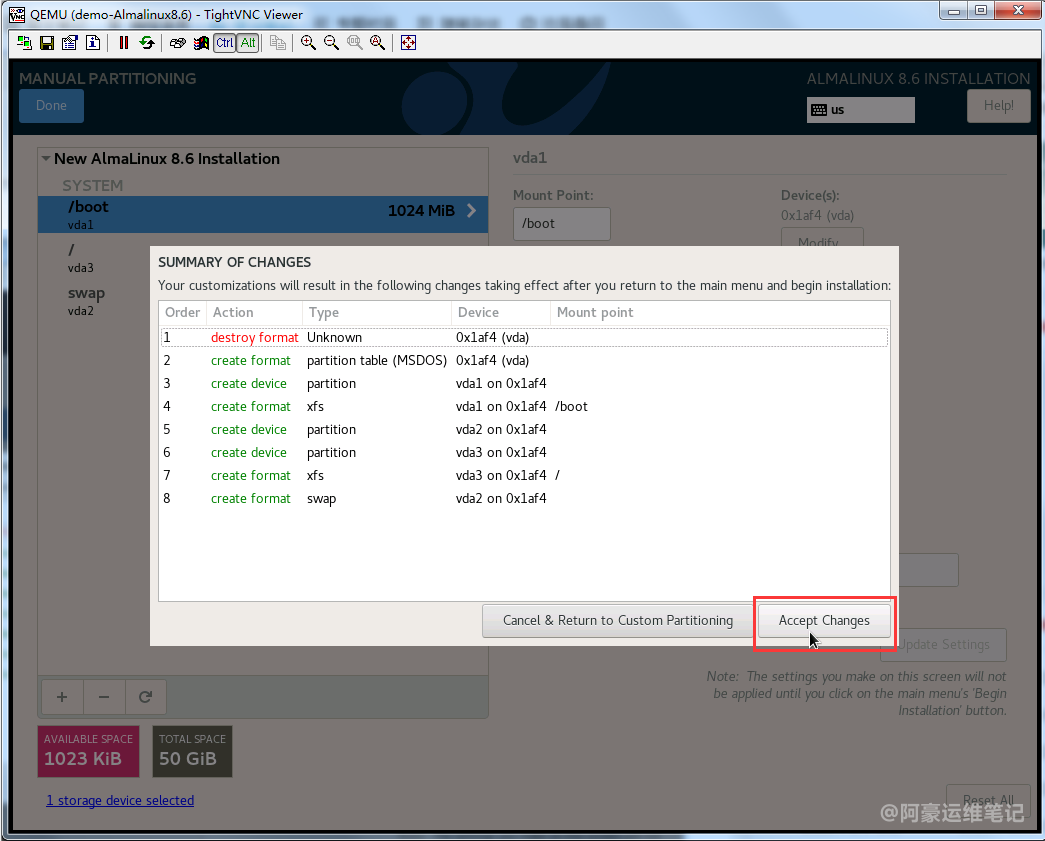Click the Mount Point /boot field

coord(561,223)
